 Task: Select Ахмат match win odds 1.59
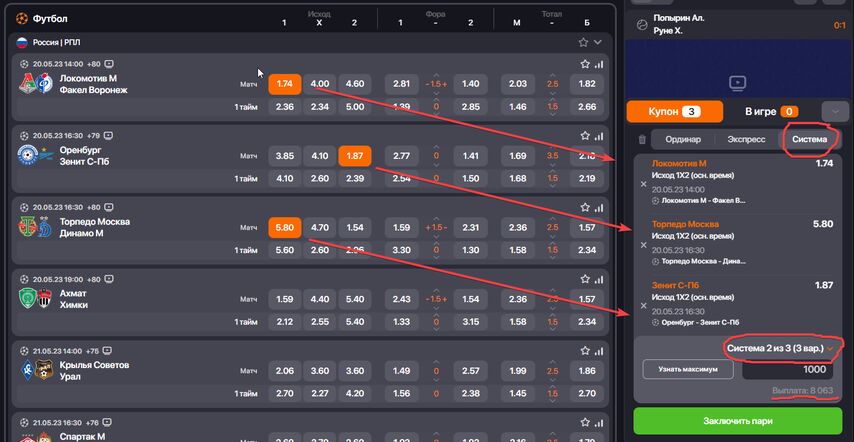point(284,299)
